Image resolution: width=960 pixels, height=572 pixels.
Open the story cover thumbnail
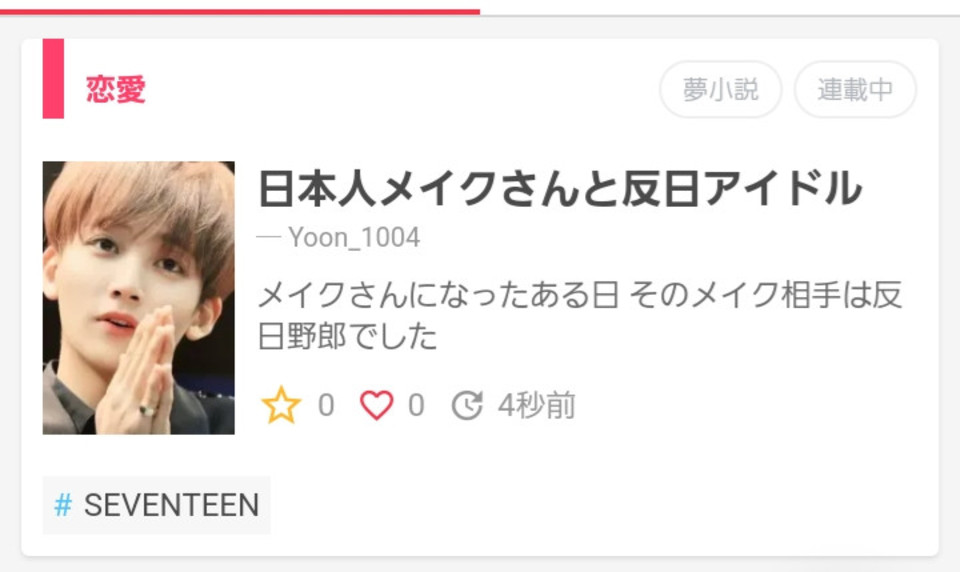(138, 298)
